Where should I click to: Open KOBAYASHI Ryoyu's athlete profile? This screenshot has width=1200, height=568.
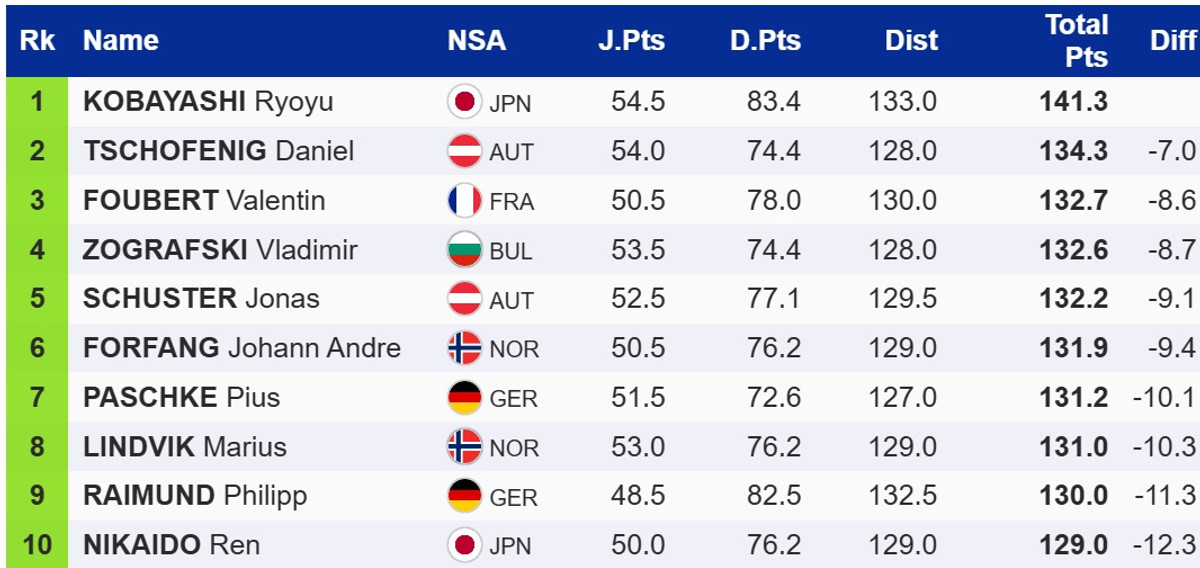208,102
